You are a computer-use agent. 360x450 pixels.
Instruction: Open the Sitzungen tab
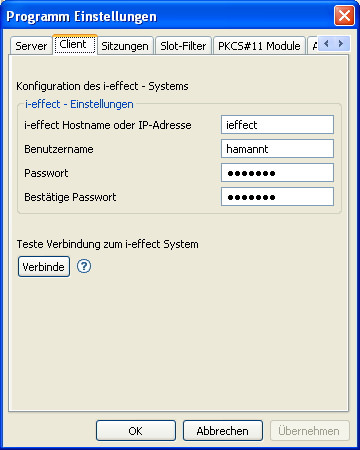[125, 46]
